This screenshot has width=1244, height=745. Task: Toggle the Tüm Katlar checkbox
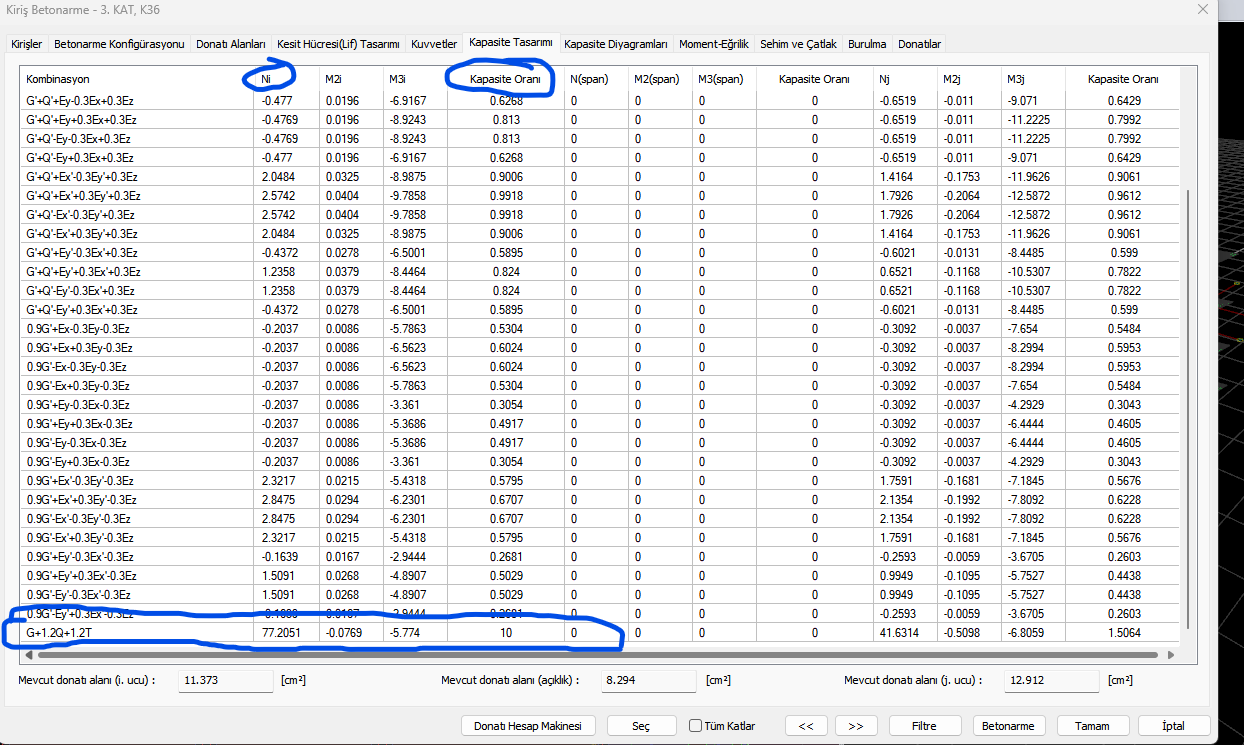696,726
